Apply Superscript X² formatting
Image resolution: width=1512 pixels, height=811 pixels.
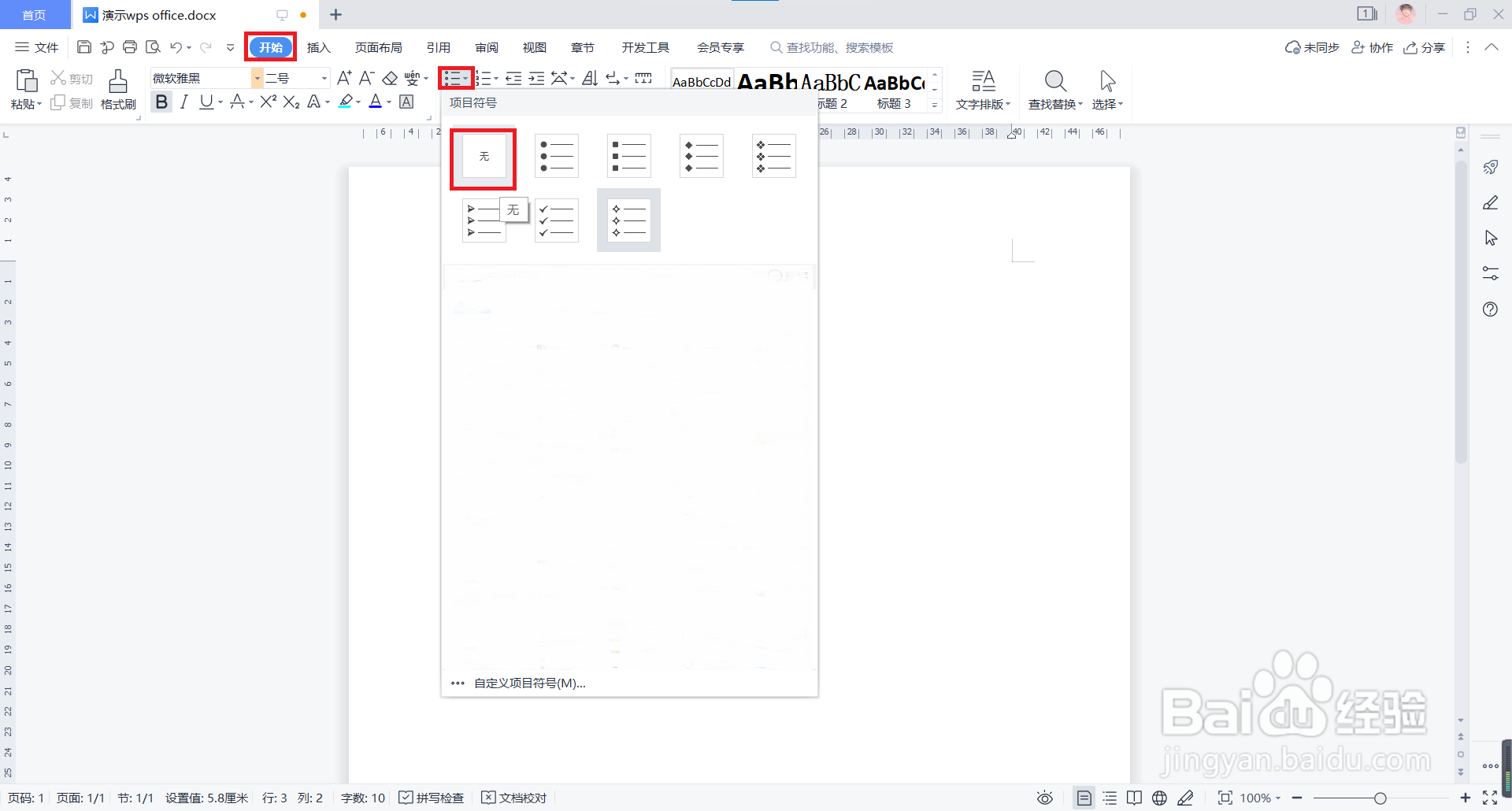click(x=269, y=102)
